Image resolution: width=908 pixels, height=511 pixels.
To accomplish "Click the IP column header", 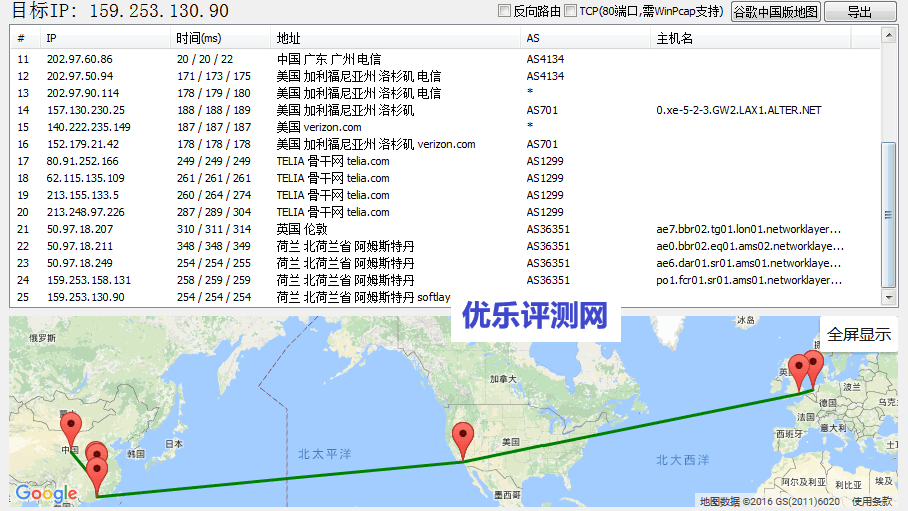I will [x=52, y=38].
